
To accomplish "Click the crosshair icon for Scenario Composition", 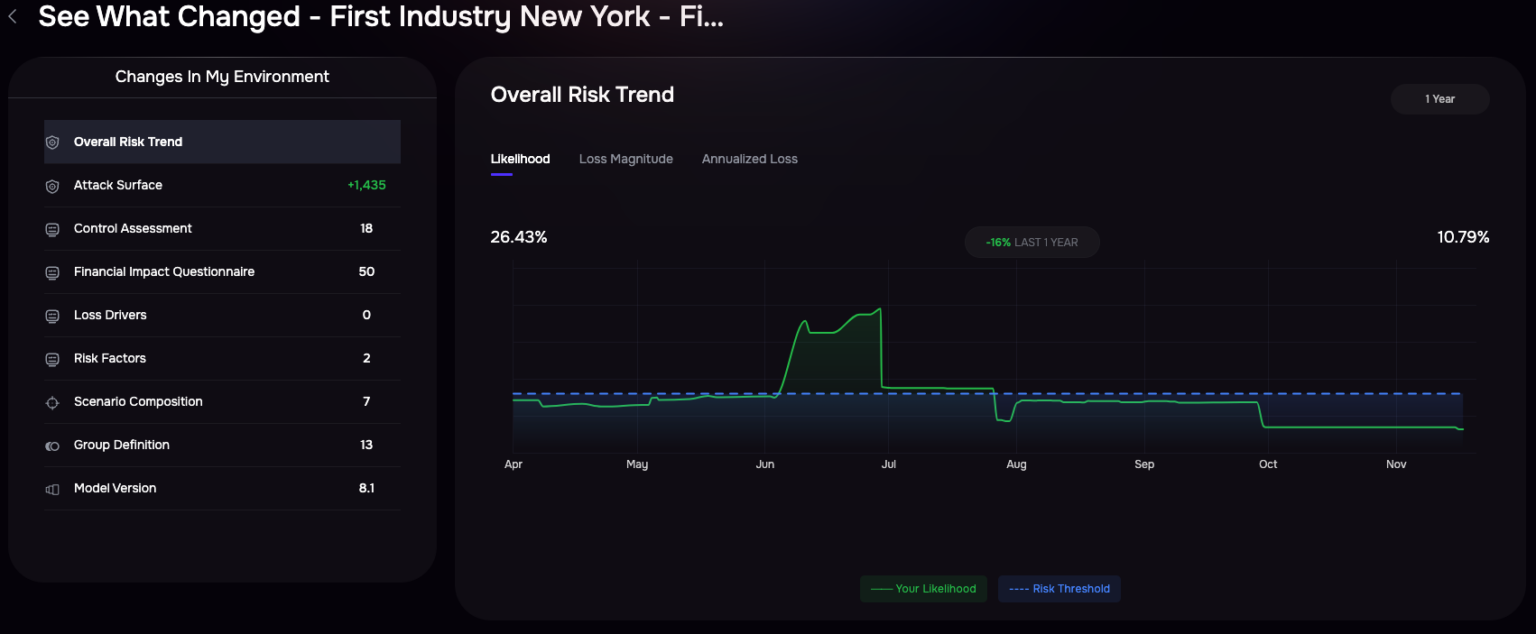I will [x=52, y=401].
